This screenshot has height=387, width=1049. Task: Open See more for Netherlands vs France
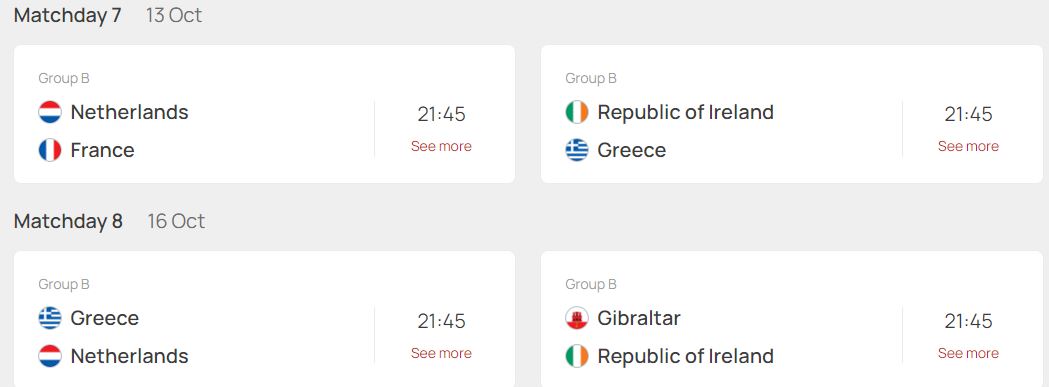(x=441, y=146)
